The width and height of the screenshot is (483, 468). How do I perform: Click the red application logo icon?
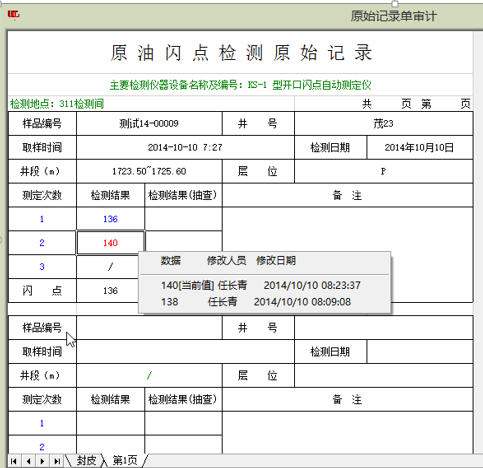14,14
